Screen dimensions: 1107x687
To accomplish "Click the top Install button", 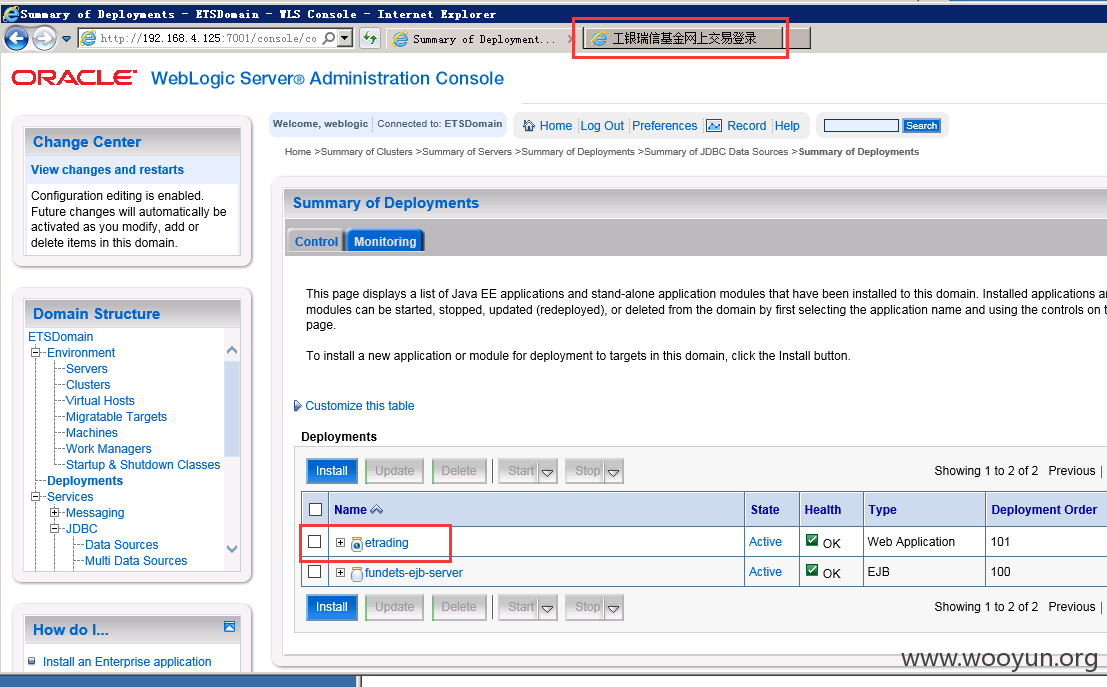I will pos(332,471).
